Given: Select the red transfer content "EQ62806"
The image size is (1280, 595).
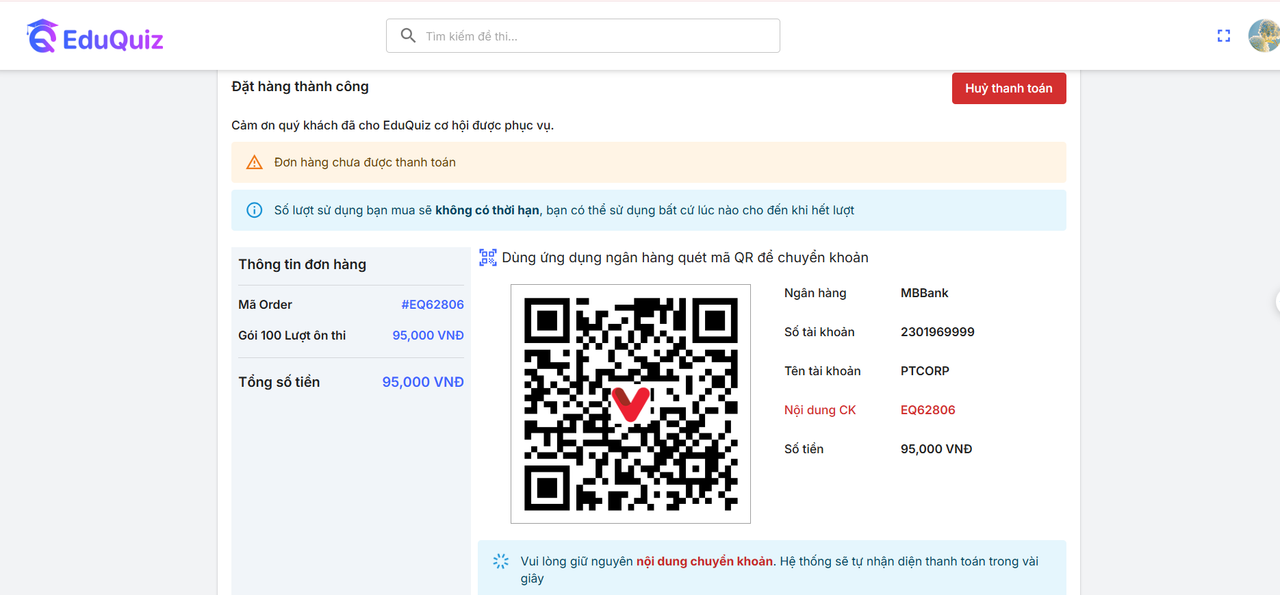Looking at the screenshot, I should pos(928,410).
